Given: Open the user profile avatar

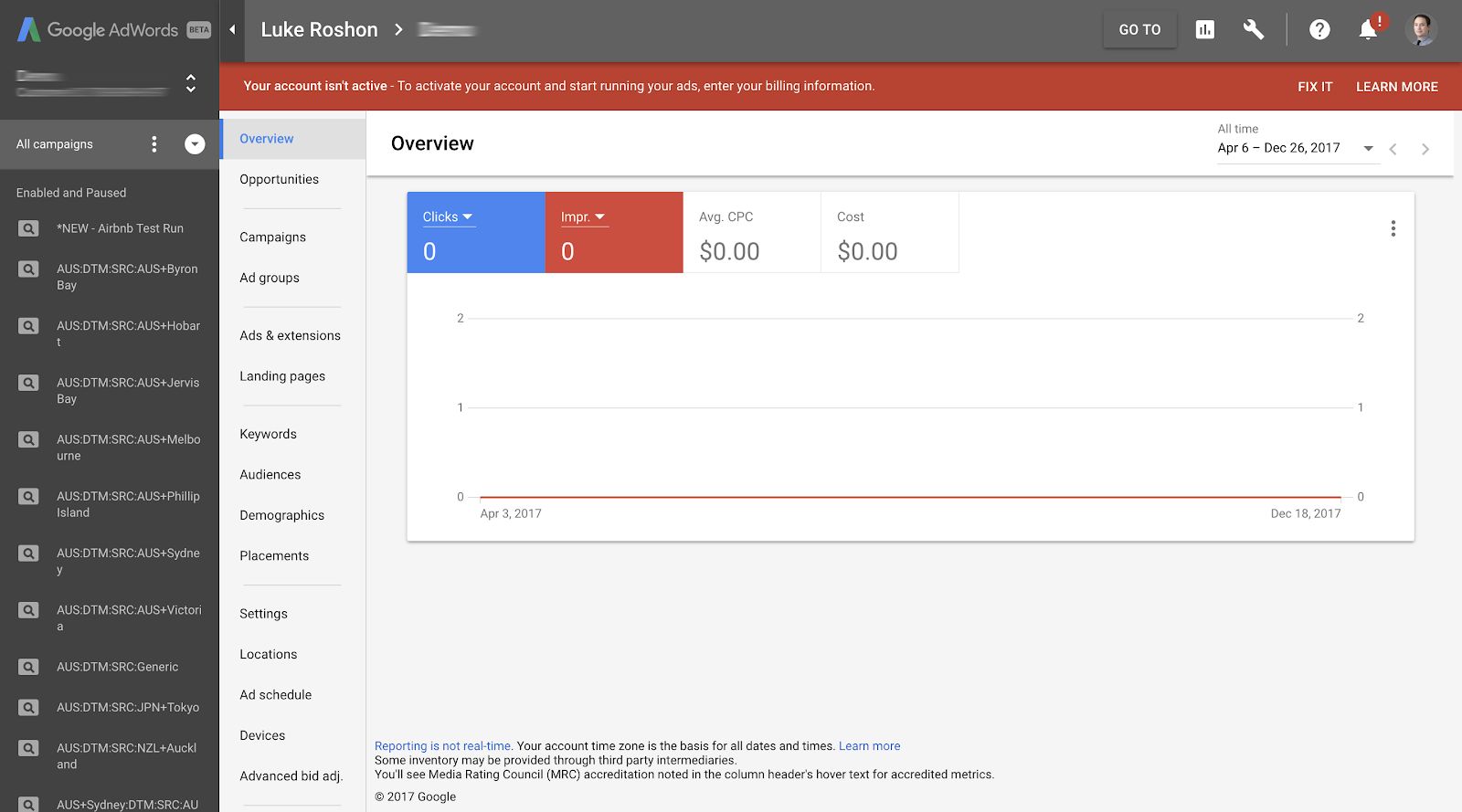Looking at the screenshot, I should tap(1421, 30).
